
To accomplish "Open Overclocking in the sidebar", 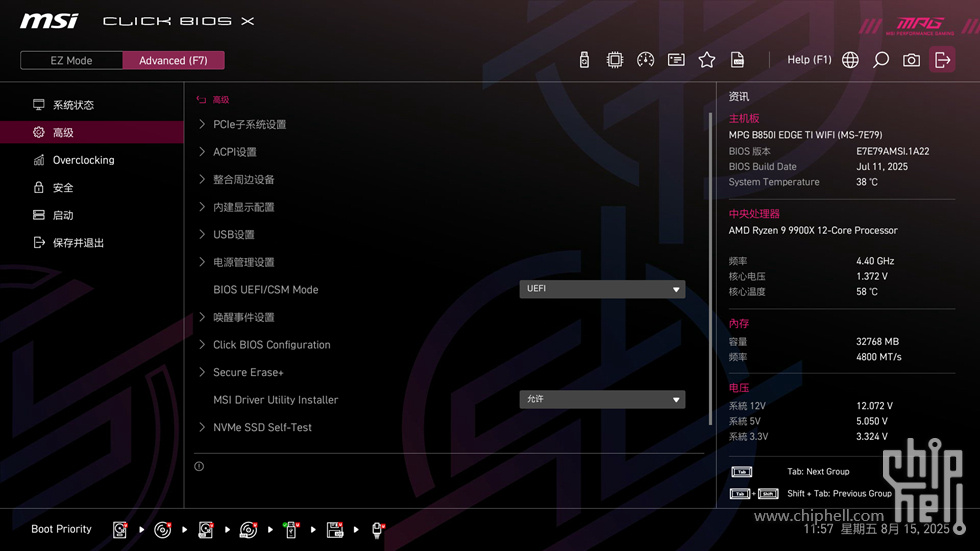I will tap(92, 160).
